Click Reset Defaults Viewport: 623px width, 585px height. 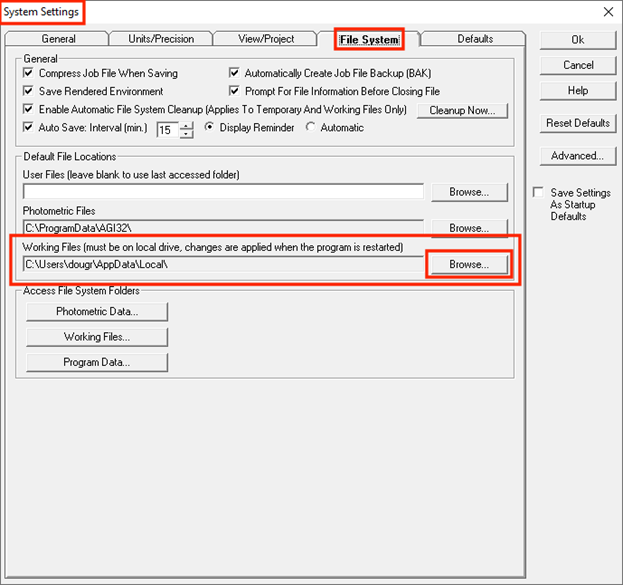pos(578,123)
